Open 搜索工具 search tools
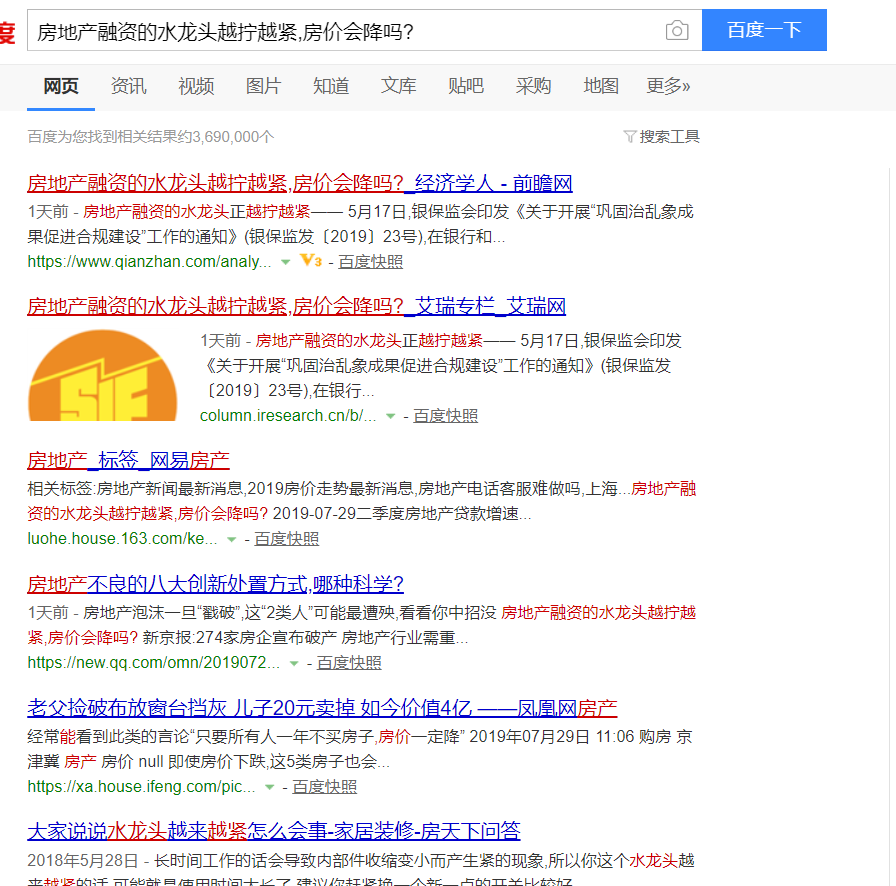 (669, 137)
